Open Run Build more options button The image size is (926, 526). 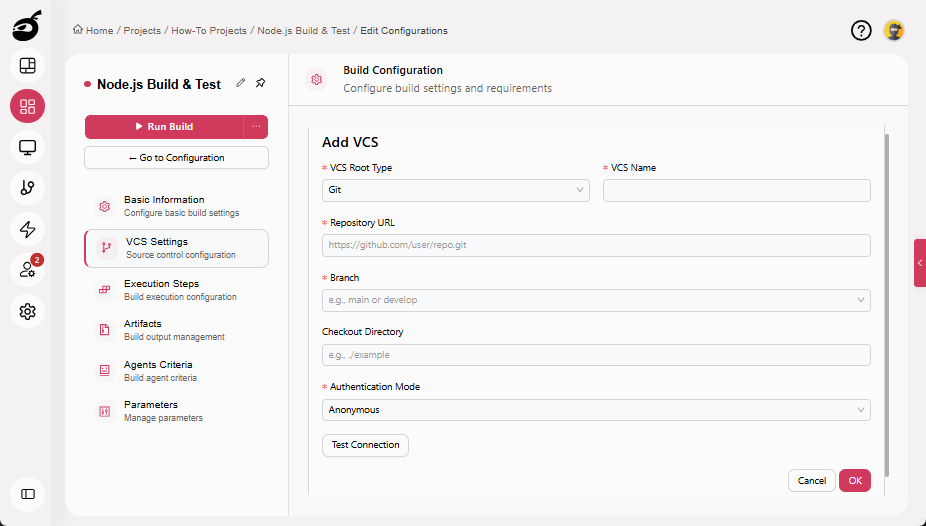256,126
